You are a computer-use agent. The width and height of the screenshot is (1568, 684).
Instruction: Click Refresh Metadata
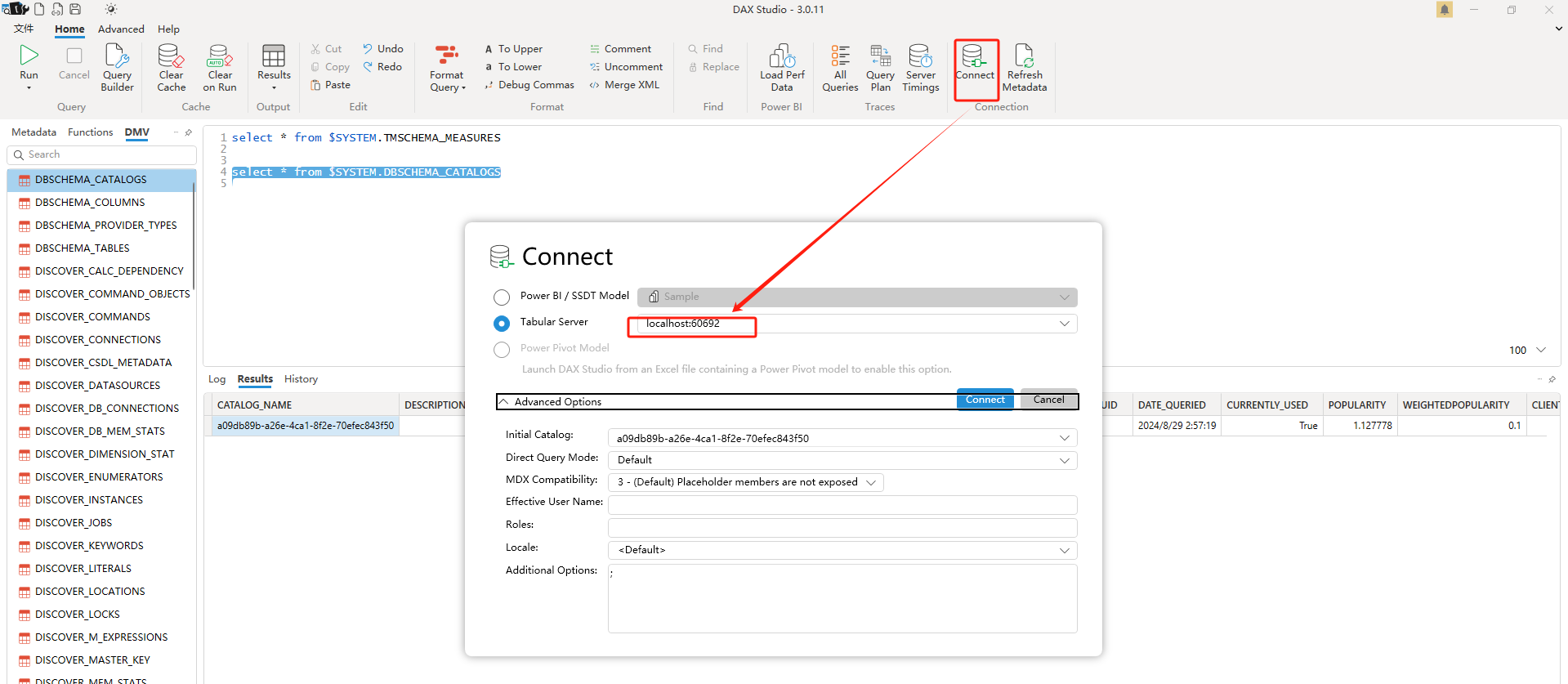[1024, 67]
